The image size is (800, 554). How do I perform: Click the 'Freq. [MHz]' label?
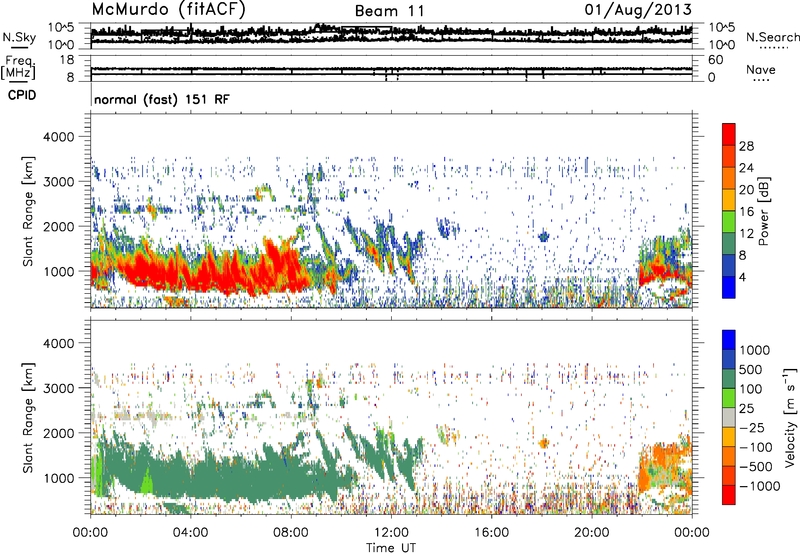click(19, 67)
